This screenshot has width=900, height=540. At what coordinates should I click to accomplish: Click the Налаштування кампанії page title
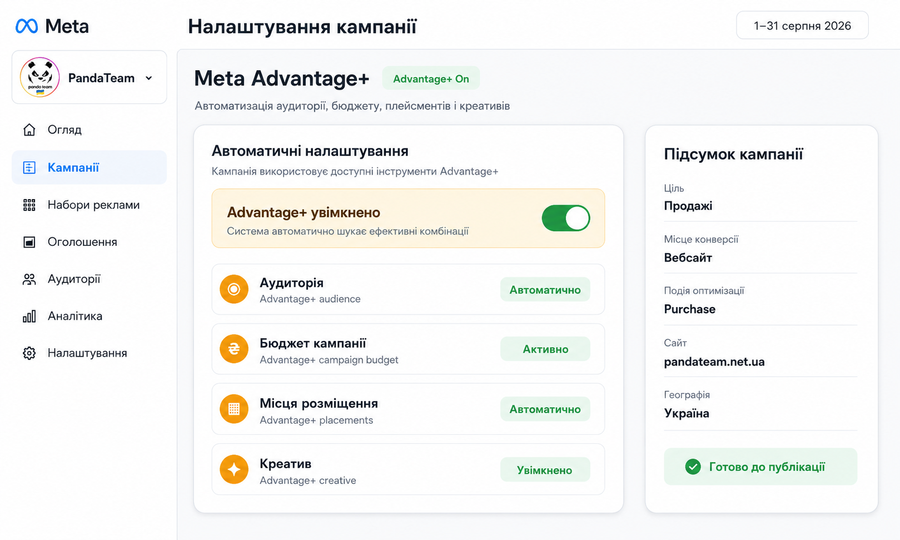pos(302,26)
